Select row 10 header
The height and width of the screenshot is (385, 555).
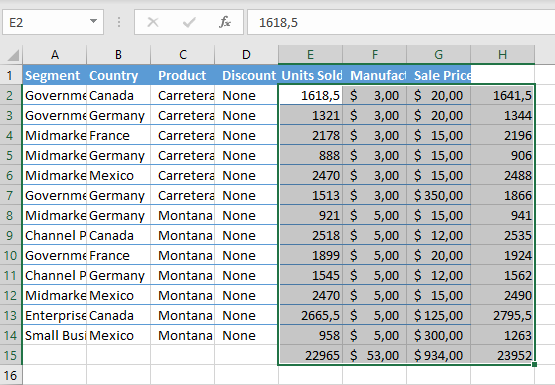11,255
